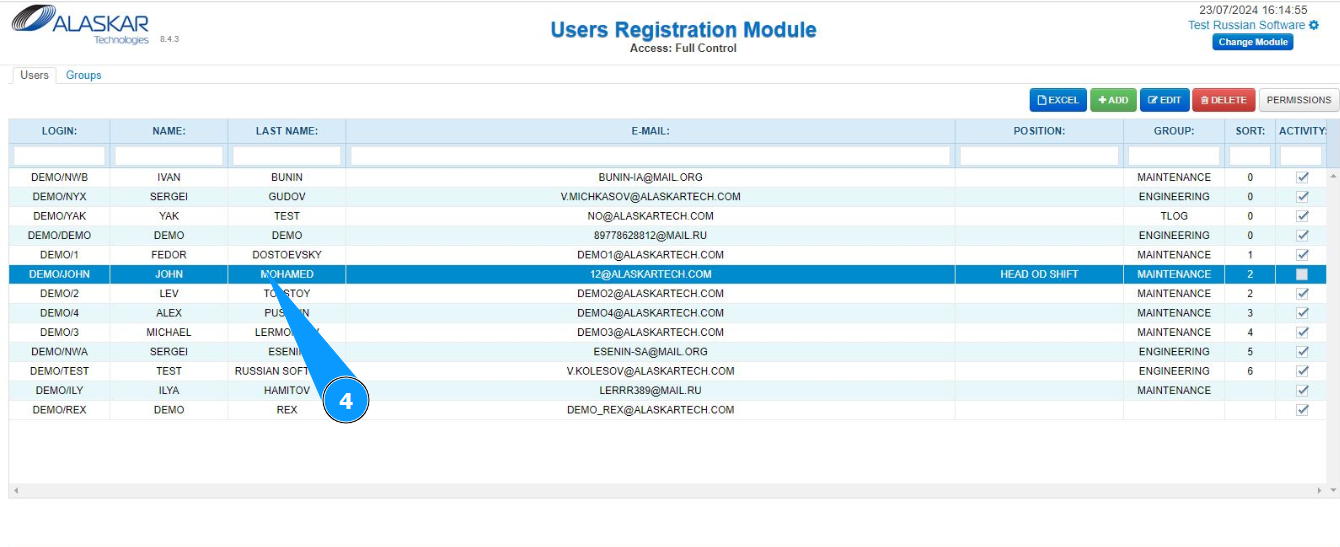Click horizontal scrollbar right arrow
The width and height of the screenshot is (1340, 547).
coord(1322,491)
